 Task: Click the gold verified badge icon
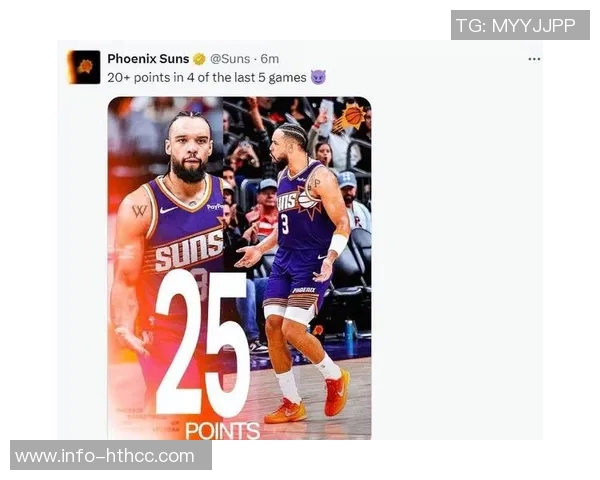[199, 59]
